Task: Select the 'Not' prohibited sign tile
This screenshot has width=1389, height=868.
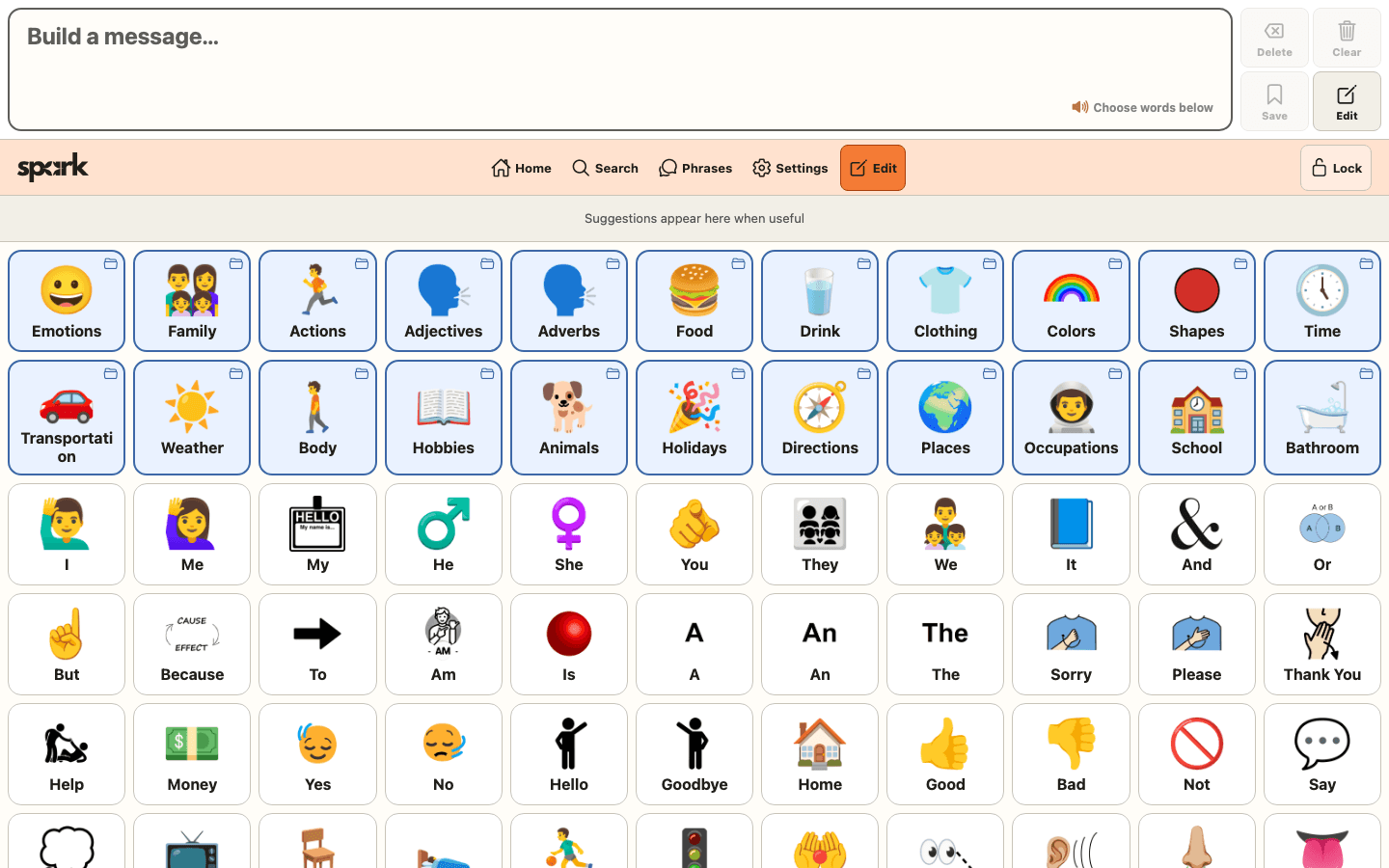Action: click(1197, 754)
